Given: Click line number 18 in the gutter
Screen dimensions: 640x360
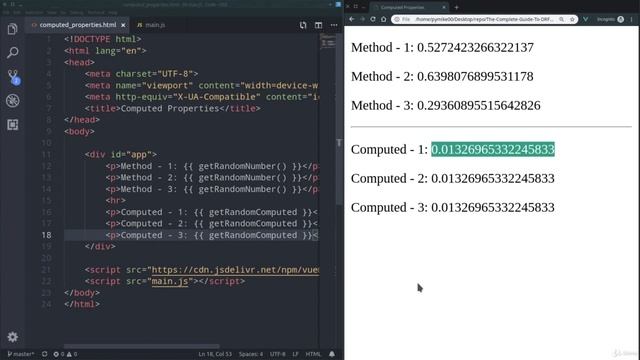Looking at the screenshot, I should coord(46,235).
